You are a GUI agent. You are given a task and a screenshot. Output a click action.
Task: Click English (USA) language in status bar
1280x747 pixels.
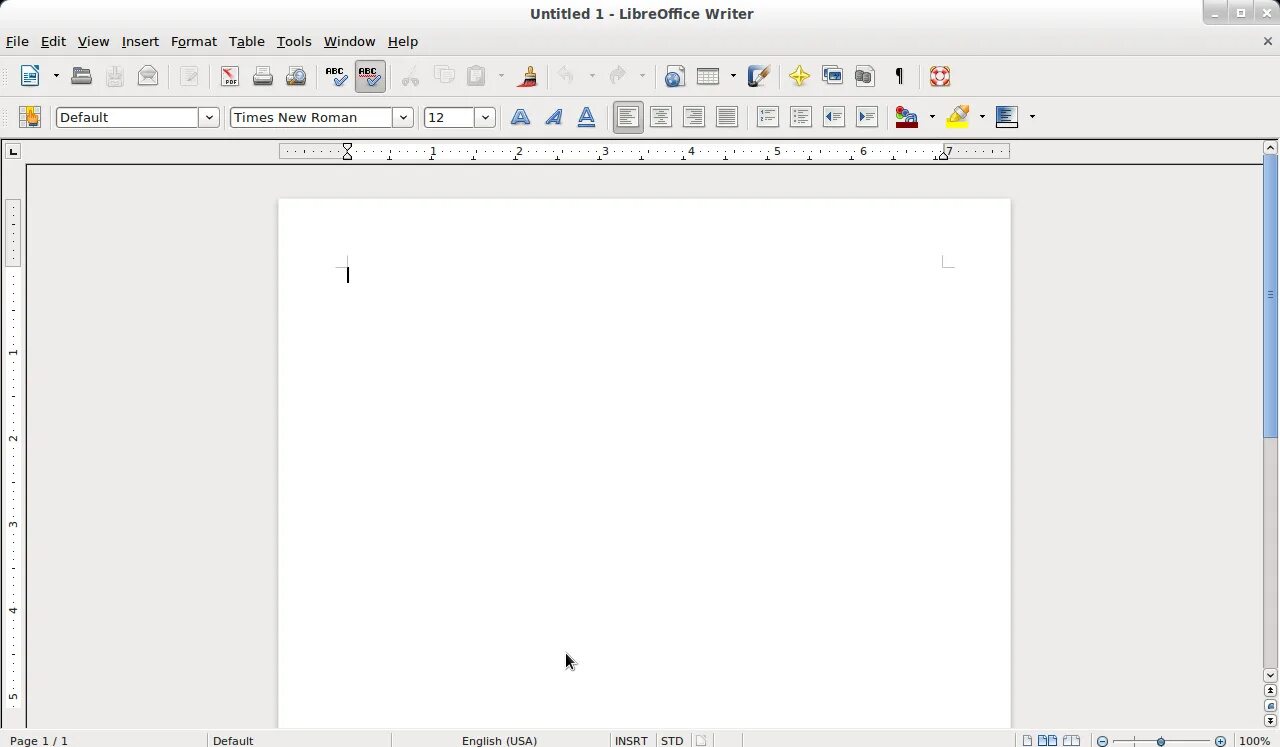pyautogui.click(x=500, y=740)
